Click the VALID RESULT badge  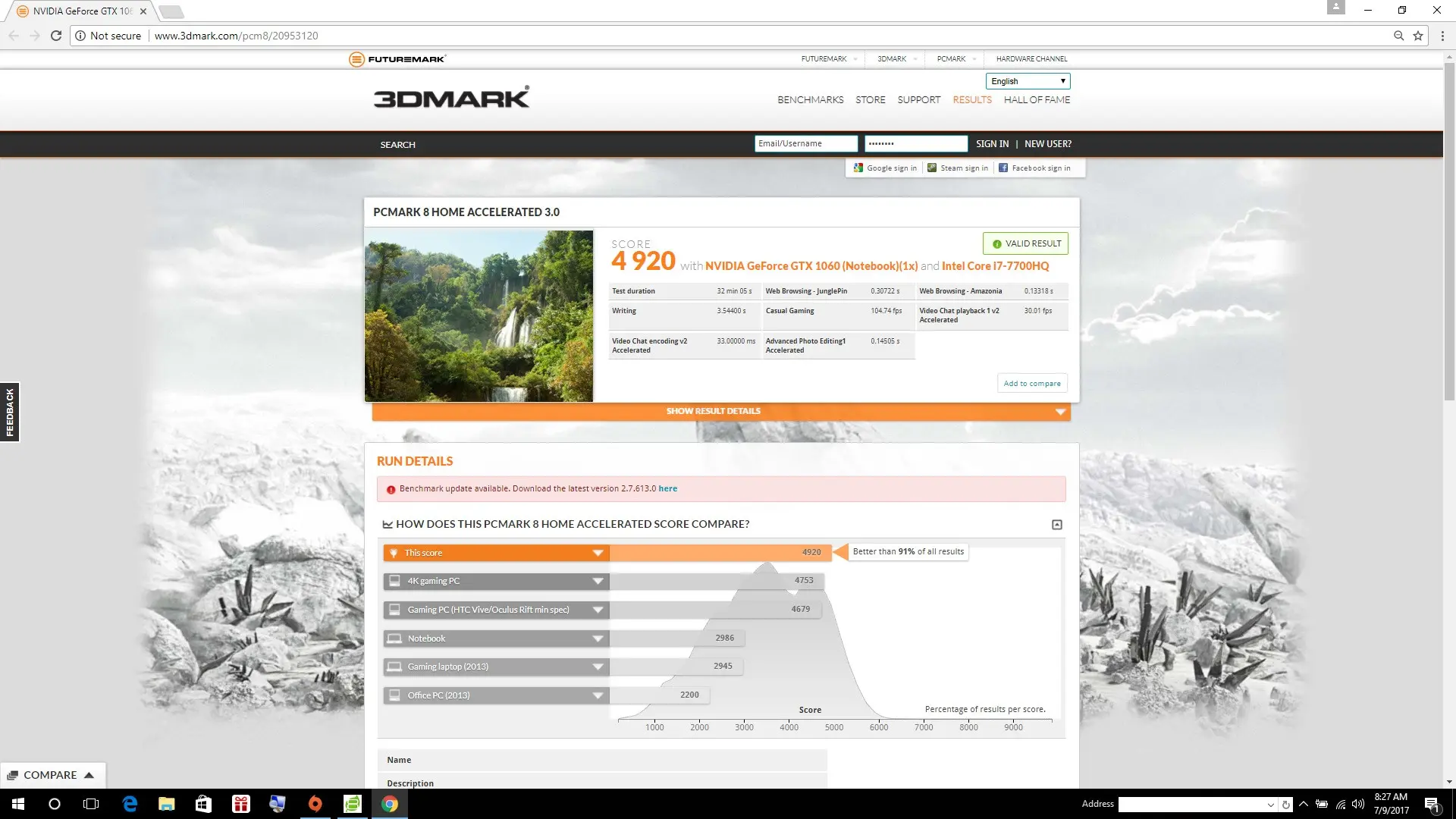point(1025,243)
